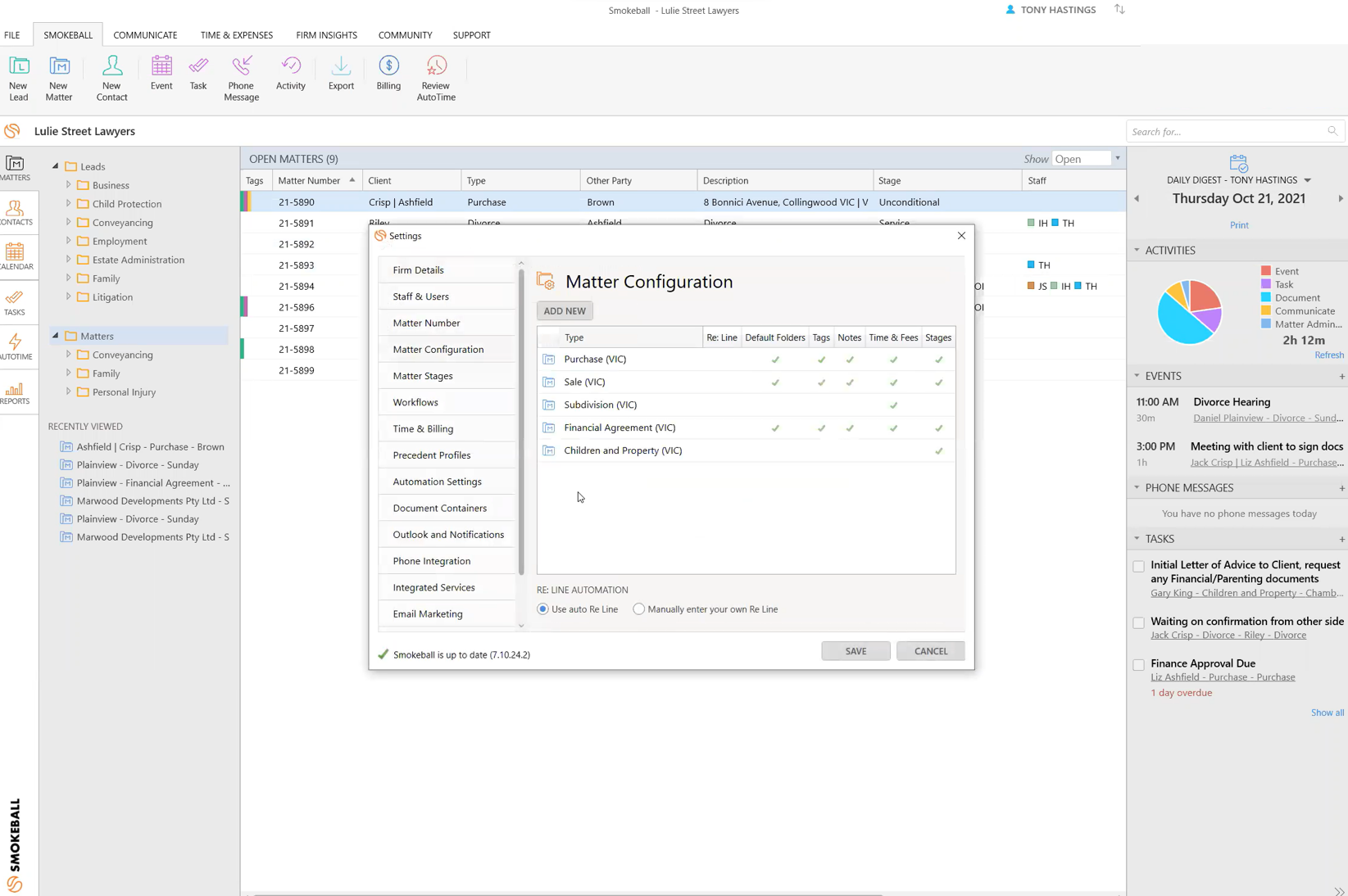The height and width of the screenshot is (896, 1348).
Task: Open the Community tab
Action: tap(405, 35)
